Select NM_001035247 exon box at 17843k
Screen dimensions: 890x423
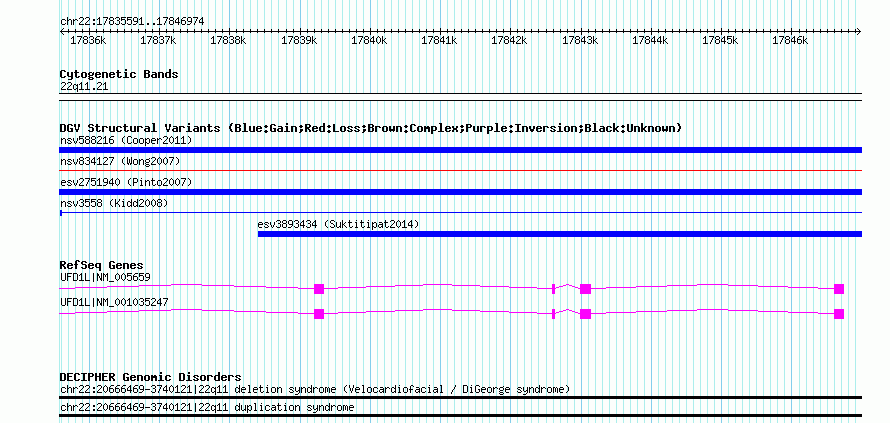[x=586, y=314]
